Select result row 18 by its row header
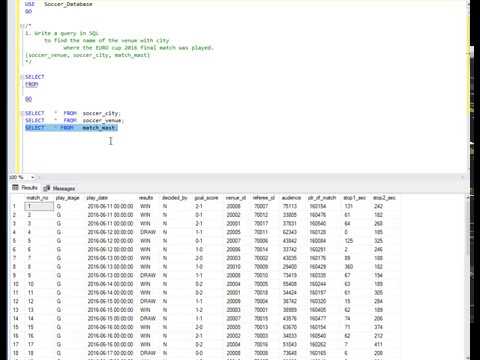 tap(16, 353)
